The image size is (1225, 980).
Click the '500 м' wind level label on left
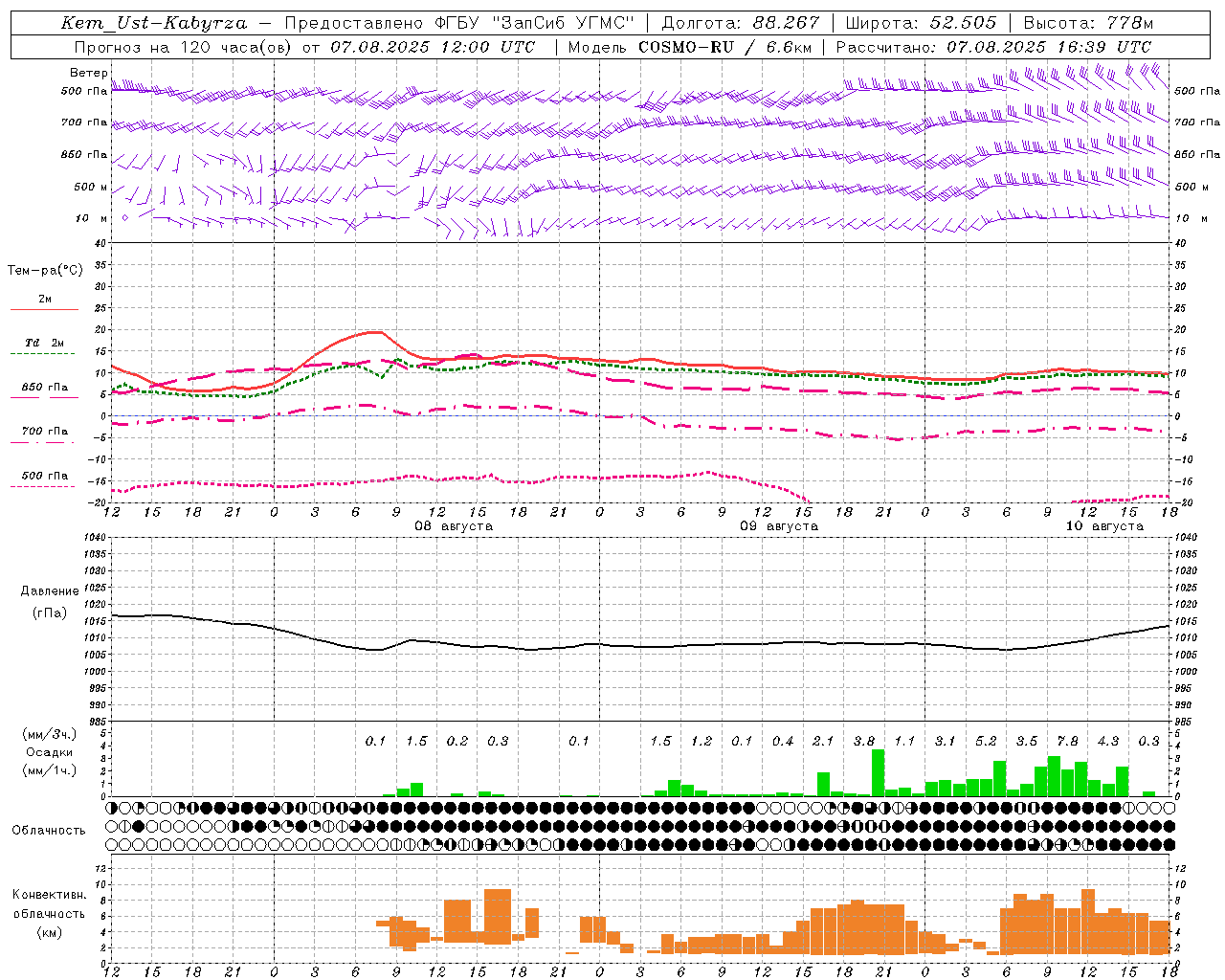(91, 188)
